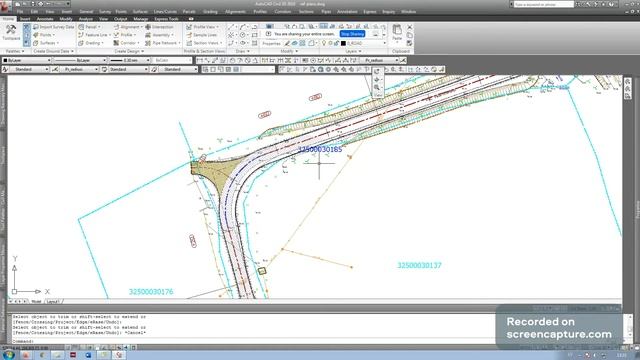Image resolution: width=640 pixels, height=360 pixels.
Task: Open the Window menu
Action: click(408, 12)
